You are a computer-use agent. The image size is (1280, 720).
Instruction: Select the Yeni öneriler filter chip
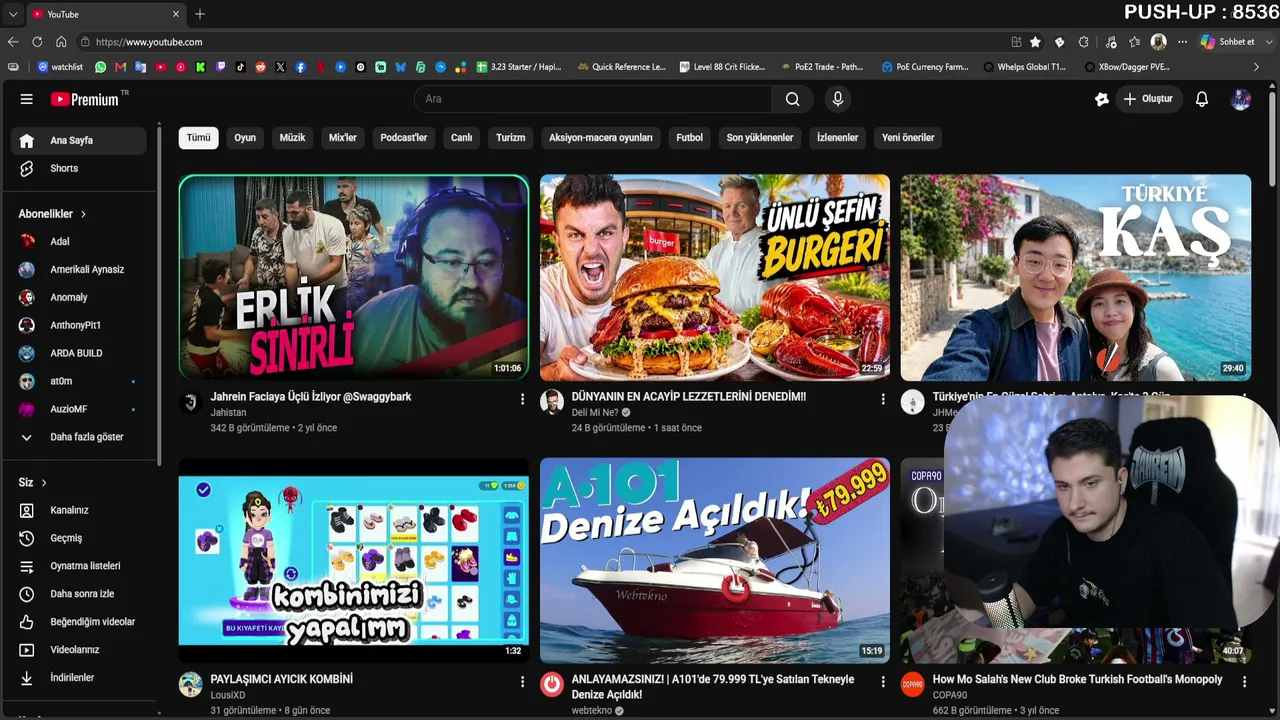[x=908, y=138]
